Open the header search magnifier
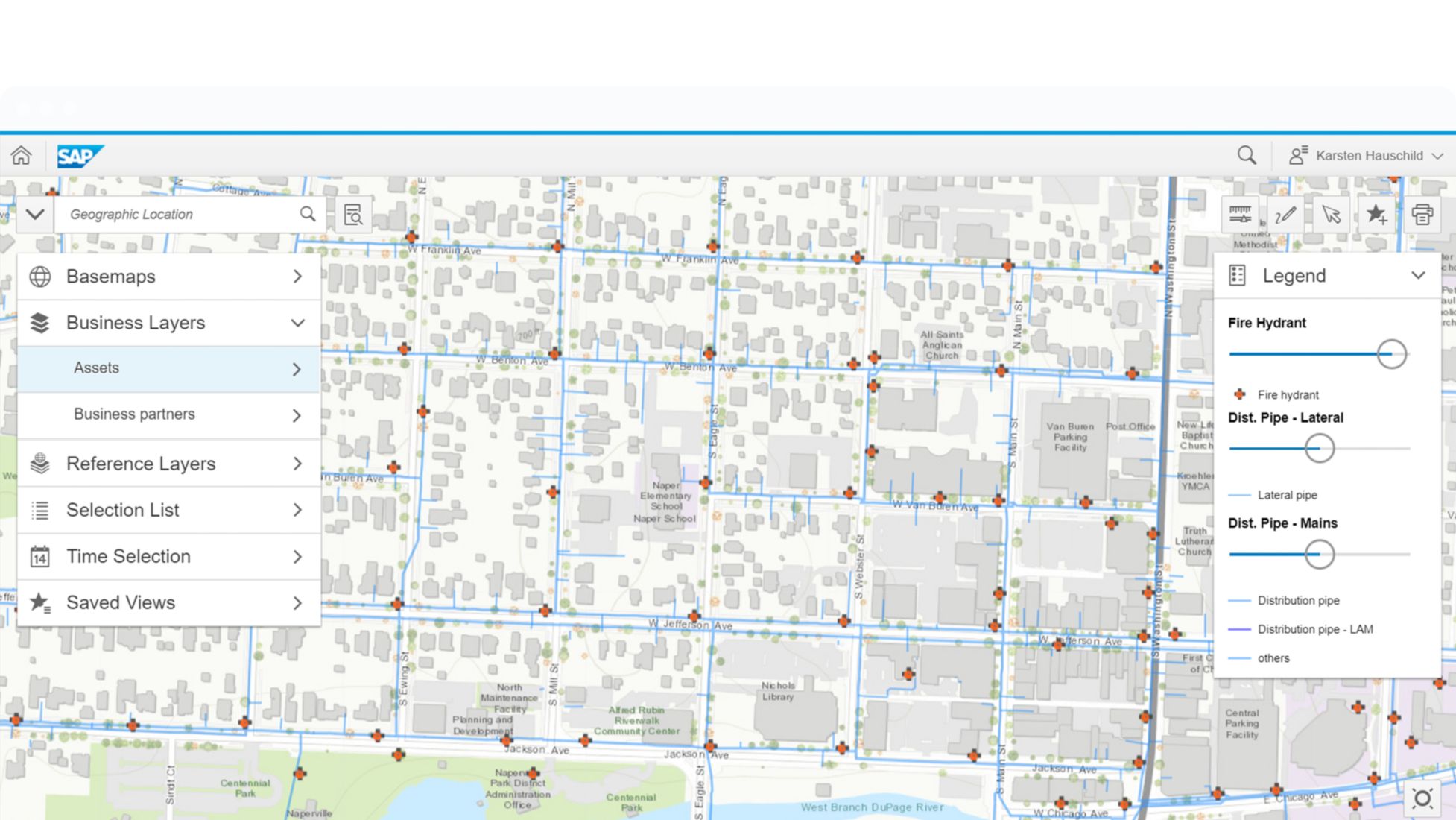 coord(1246,155)
